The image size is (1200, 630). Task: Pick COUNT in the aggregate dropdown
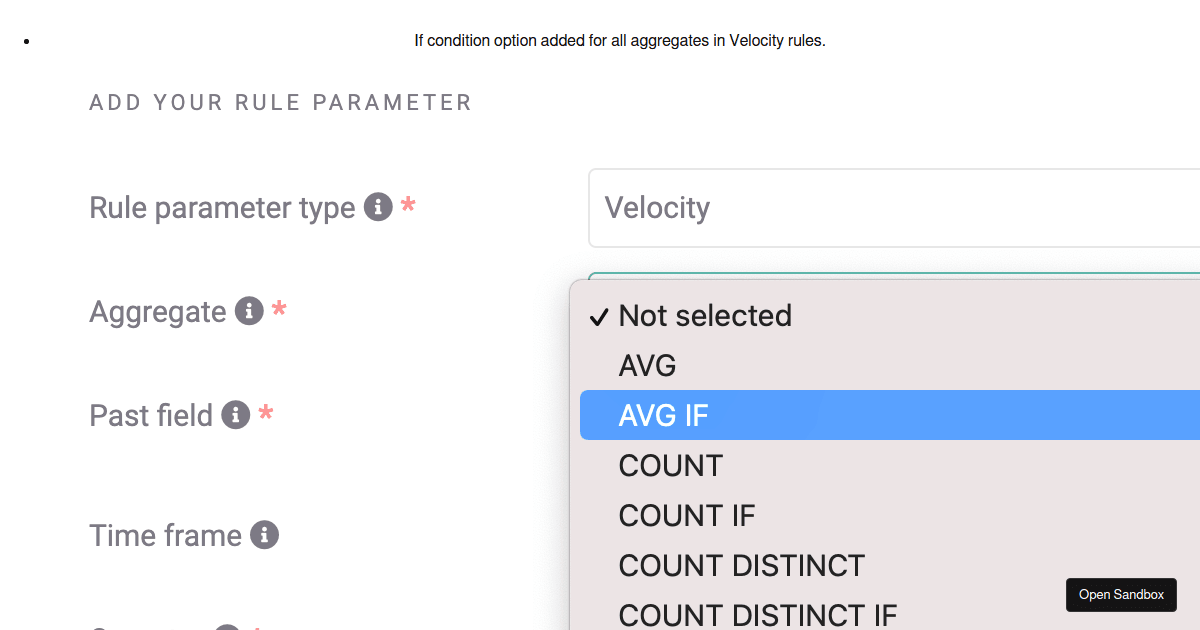click(x=671, y=466)
